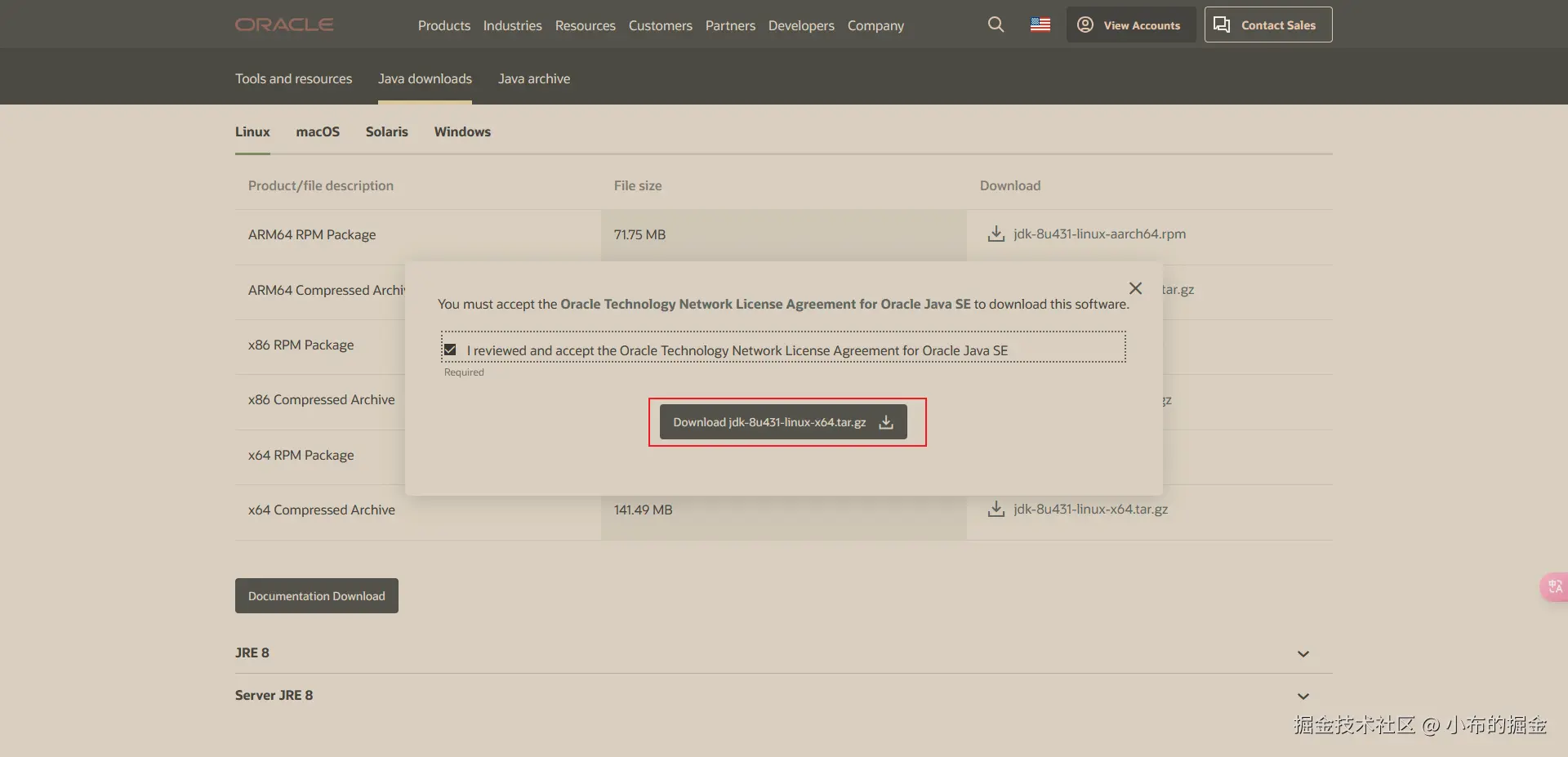Open the Products menu

(x=444, y=25)
